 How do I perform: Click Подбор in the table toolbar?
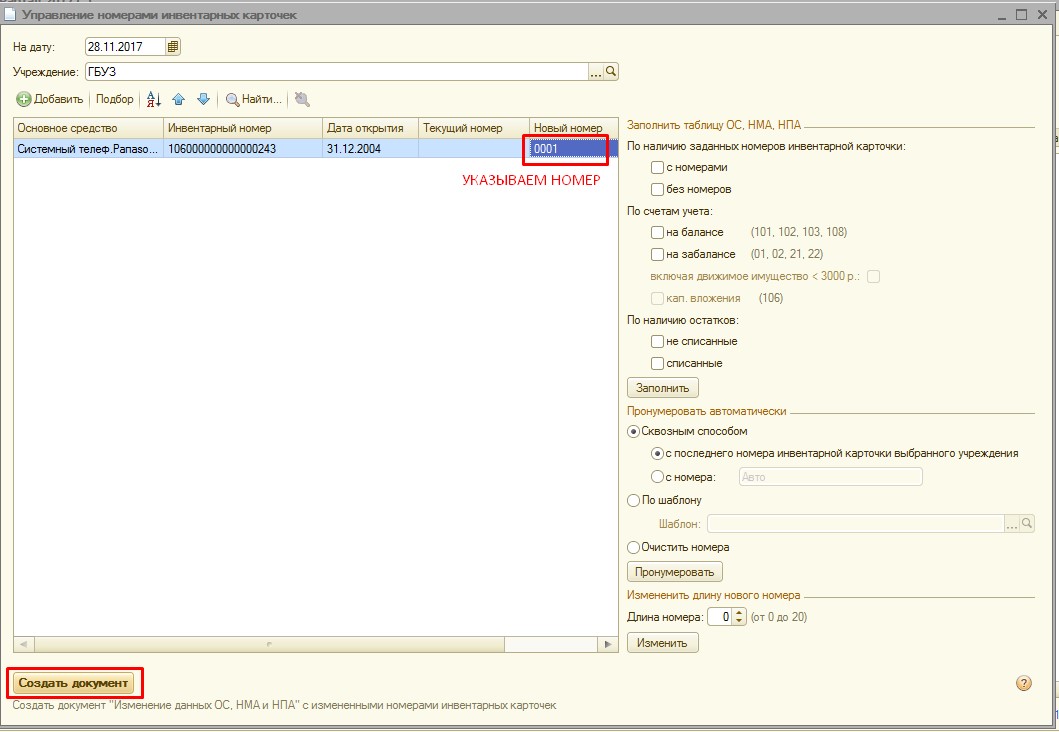click(114, 99)
